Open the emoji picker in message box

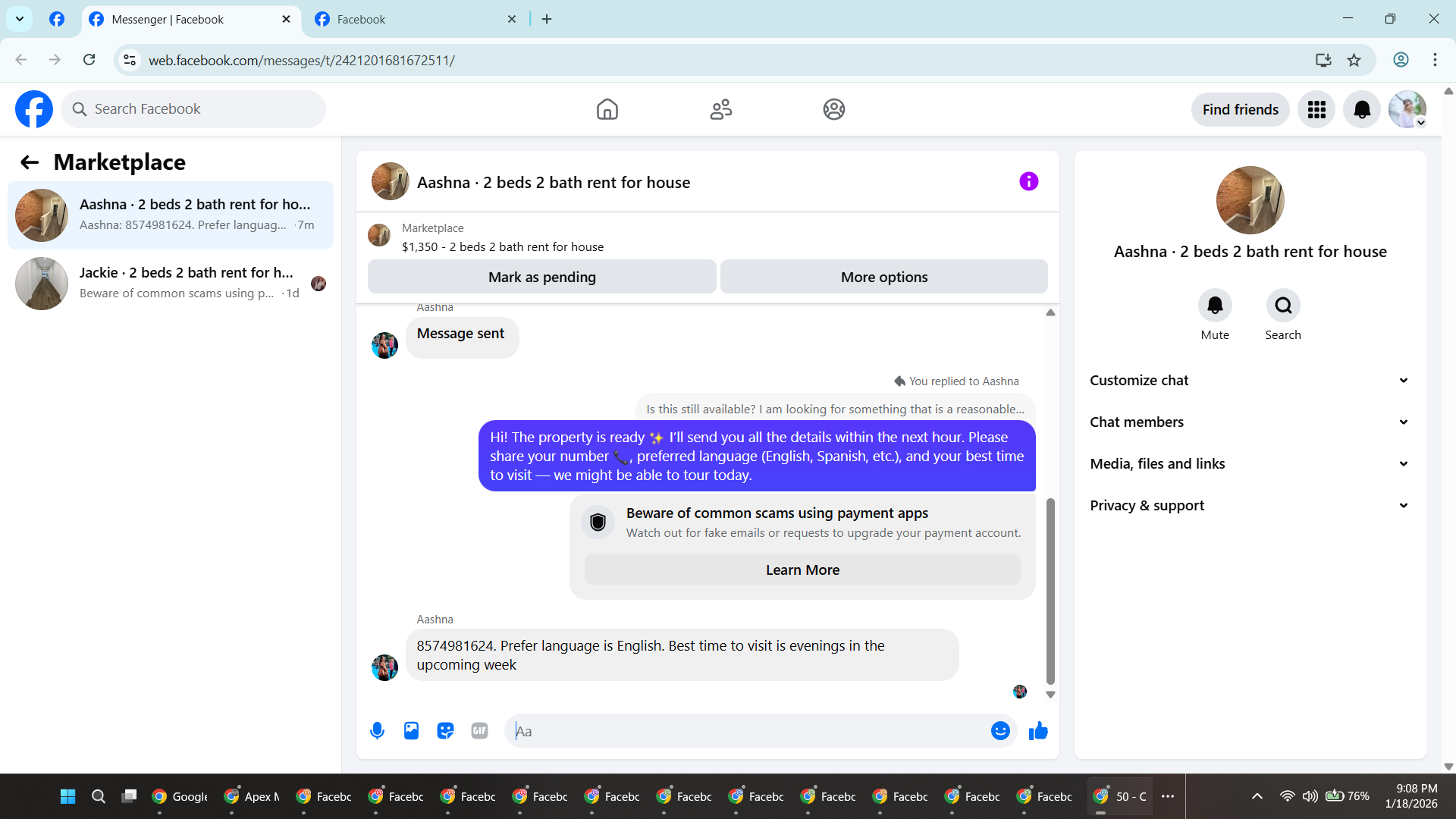[x=1000, y=731]
